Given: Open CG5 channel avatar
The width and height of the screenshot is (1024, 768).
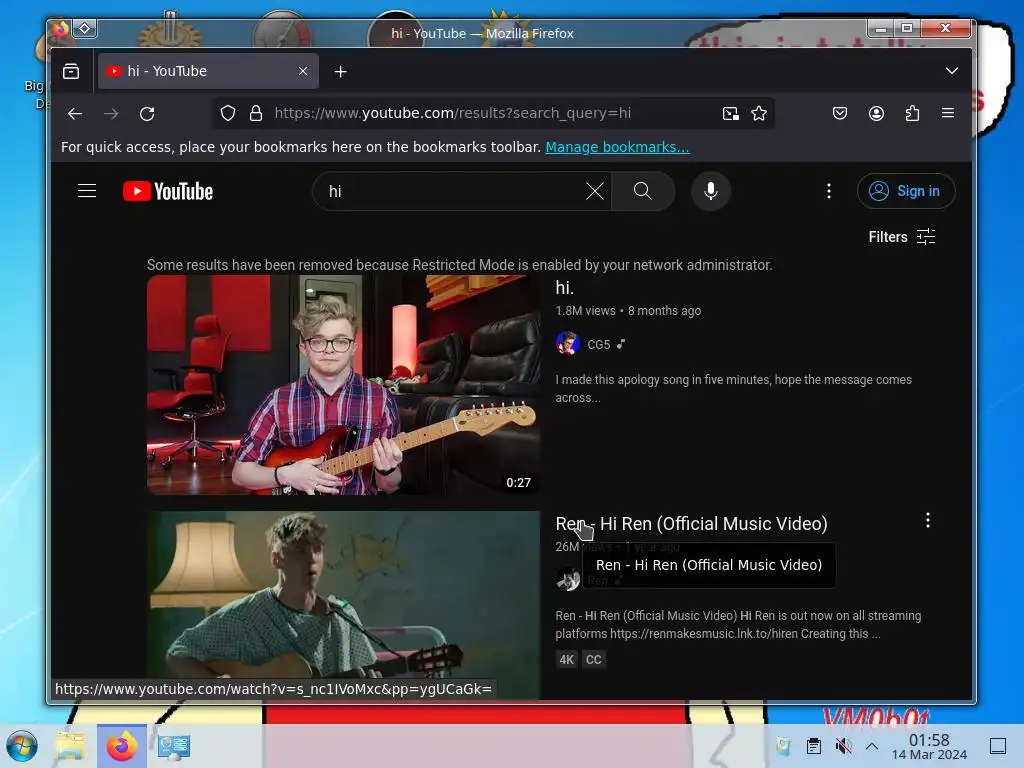Looking at the screenshot, I should coord(568,344).
